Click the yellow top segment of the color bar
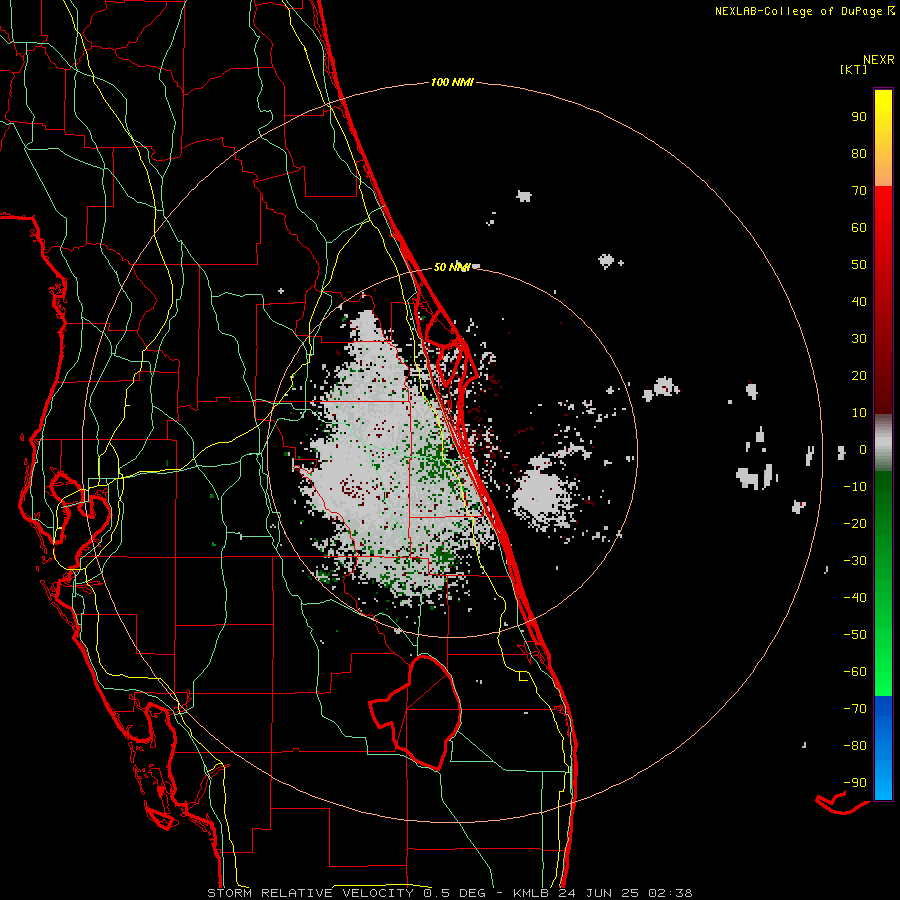Screen dimensions: 900x900 click(x=883, y=138)
